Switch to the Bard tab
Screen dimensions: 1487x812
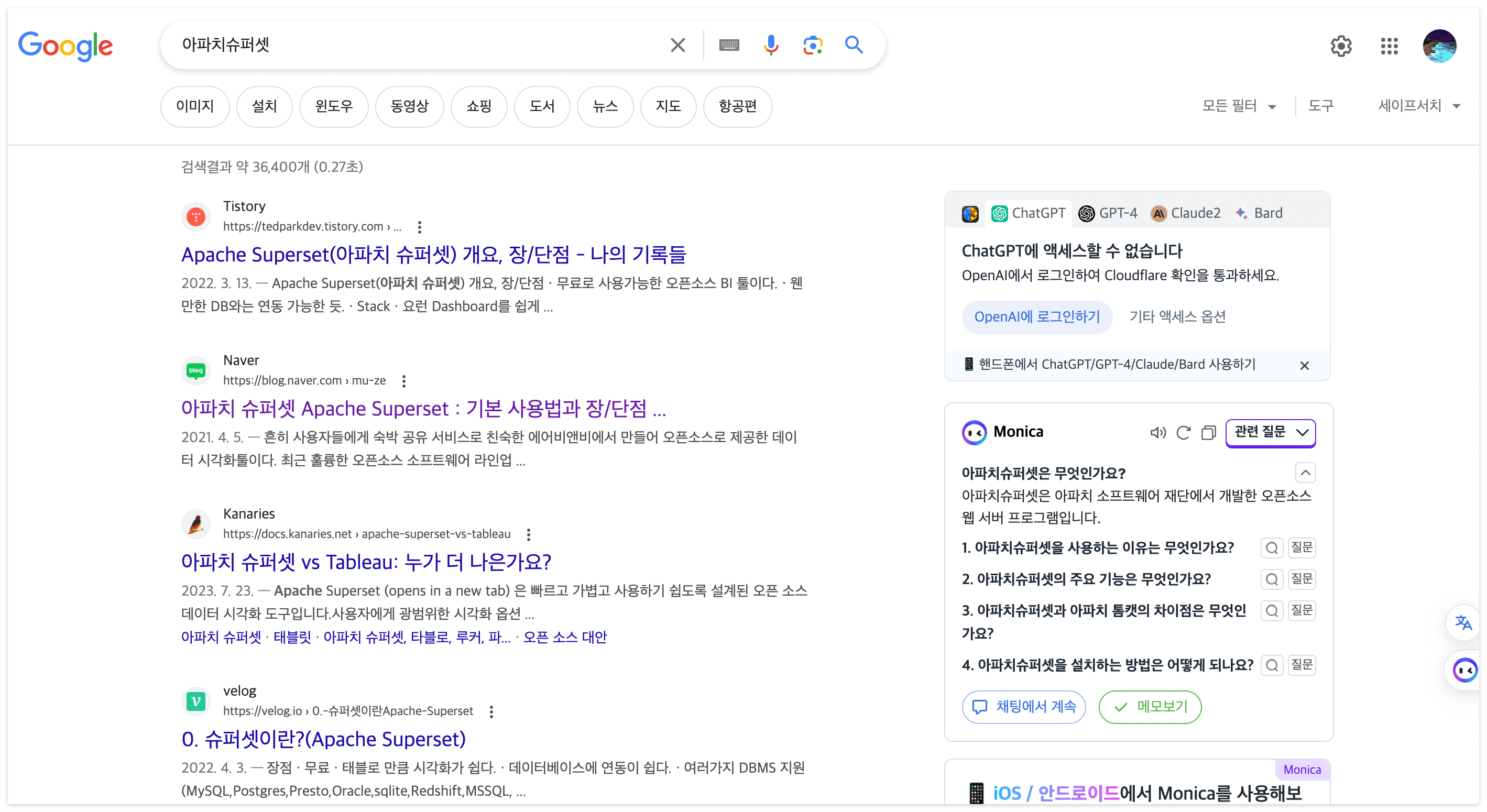tap(1259, 214)
